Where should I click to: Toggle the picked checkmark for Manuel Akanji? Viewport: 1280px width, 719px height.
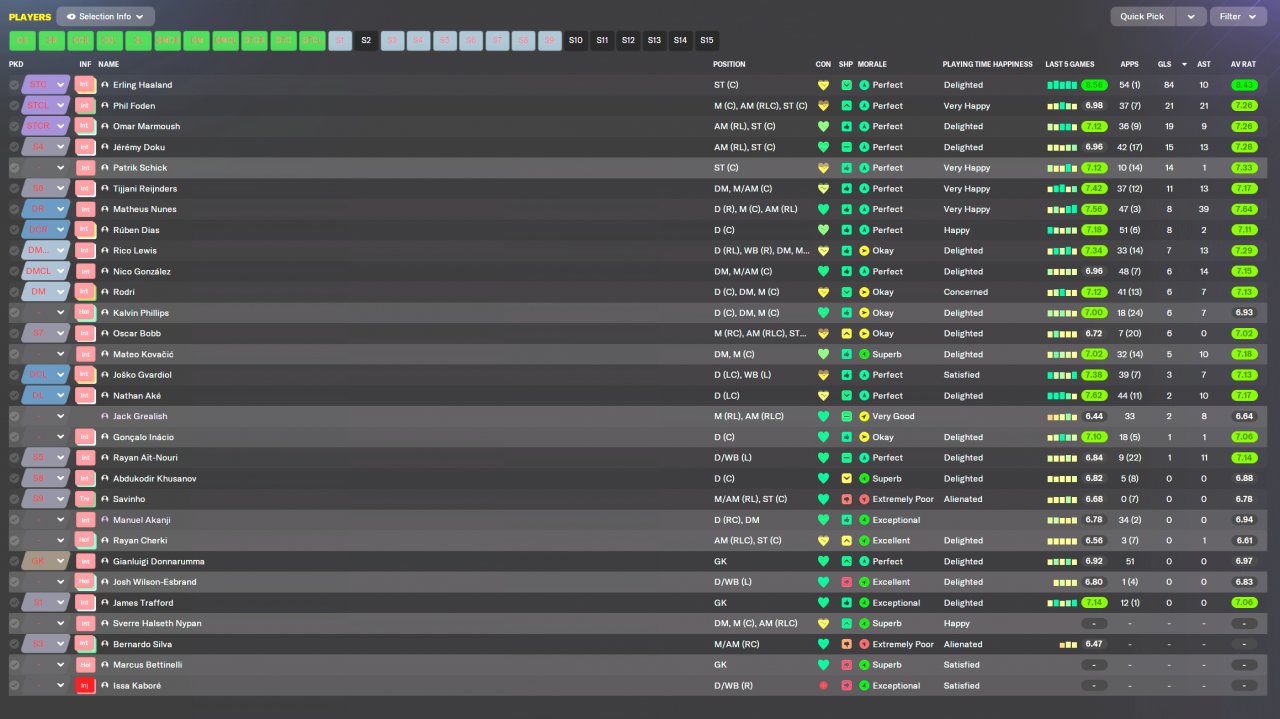[14, 520]
